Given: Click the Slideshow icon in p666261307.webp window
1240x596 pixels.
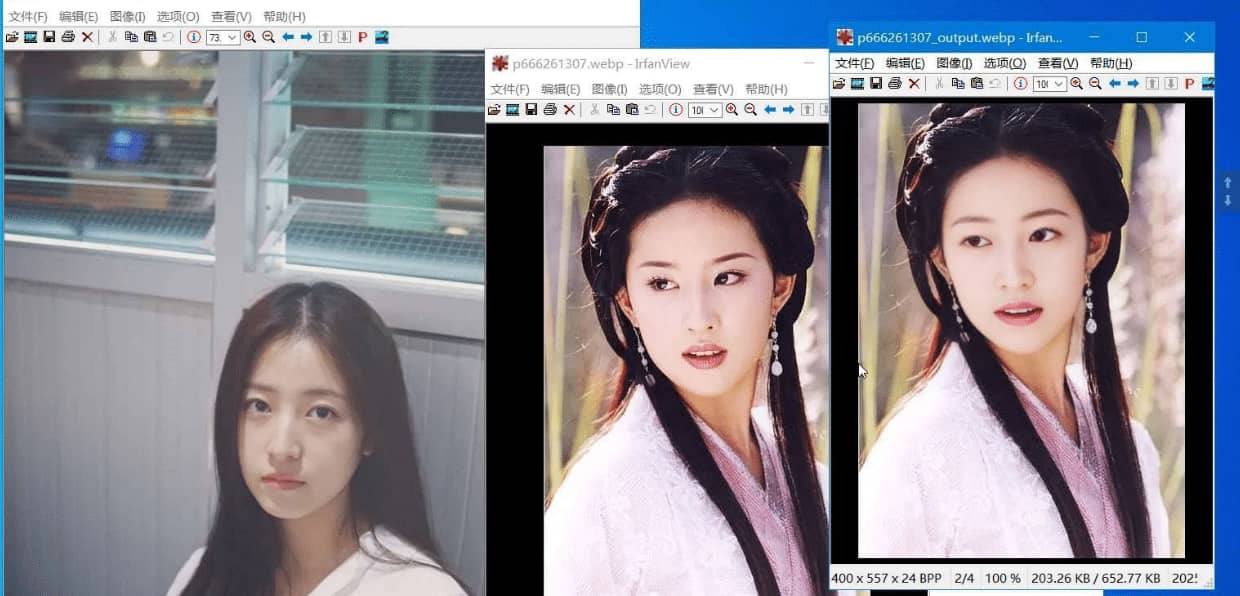Looking at the screenshot, I should (x=512, y=110).
